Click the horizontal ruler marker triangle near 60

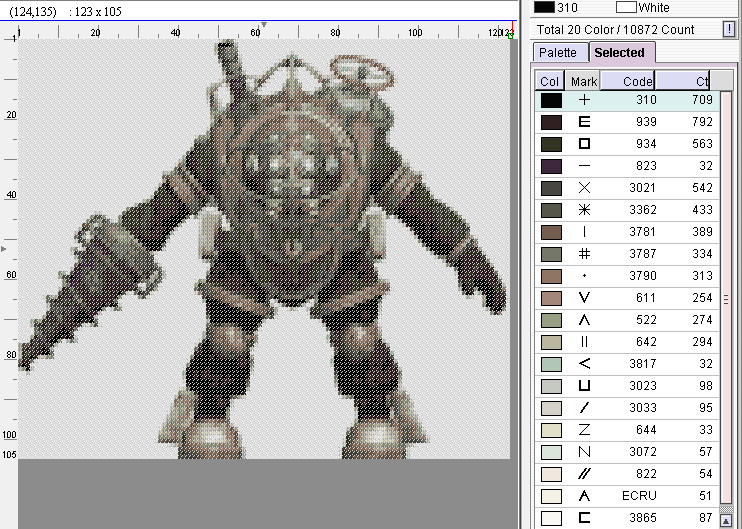264,25
